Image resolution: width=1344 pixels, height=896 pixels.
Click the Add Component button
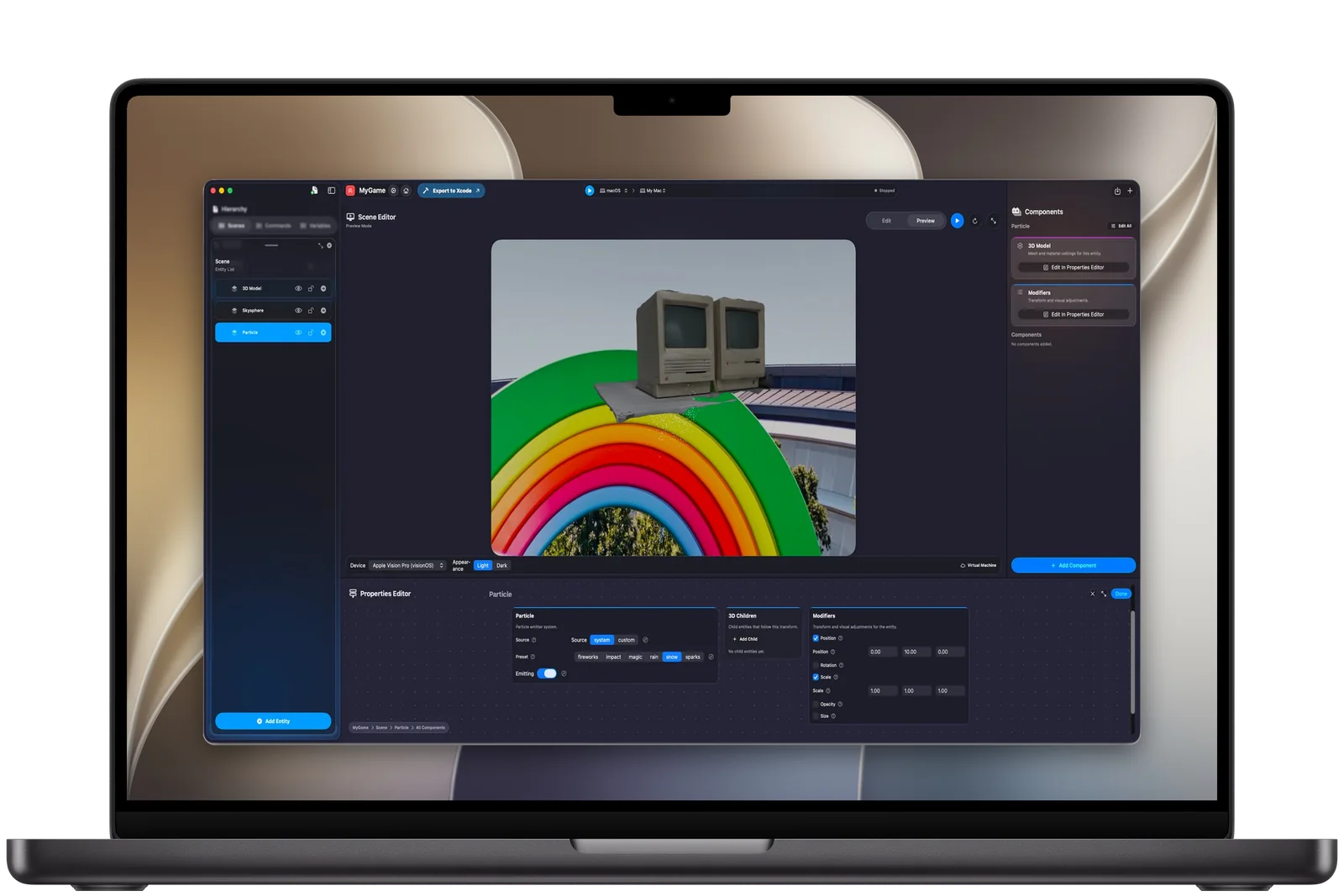pos(1073,565)
